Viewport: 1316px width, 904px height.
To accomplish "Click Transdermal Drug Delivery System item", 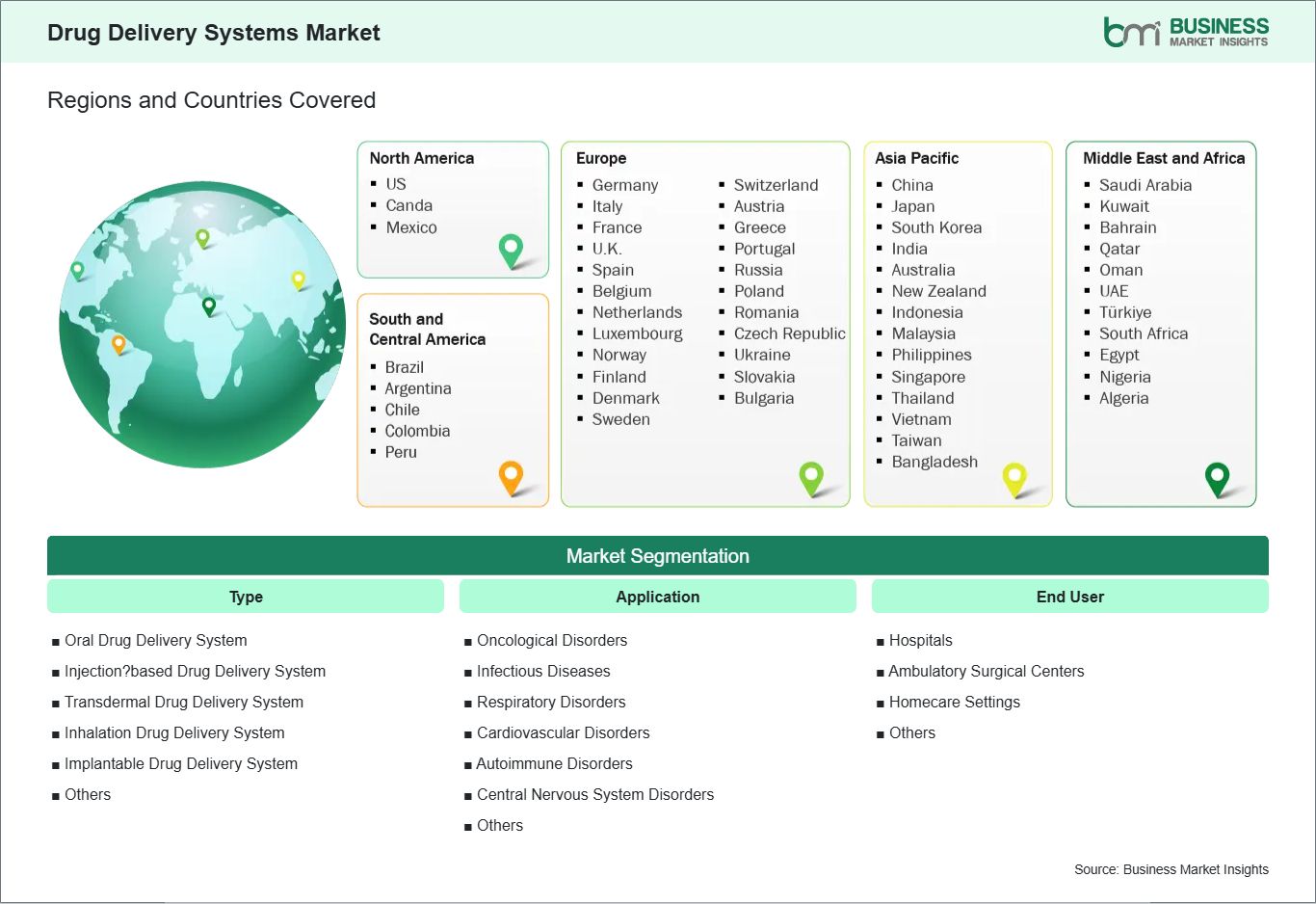I will (x=183, y=702).
